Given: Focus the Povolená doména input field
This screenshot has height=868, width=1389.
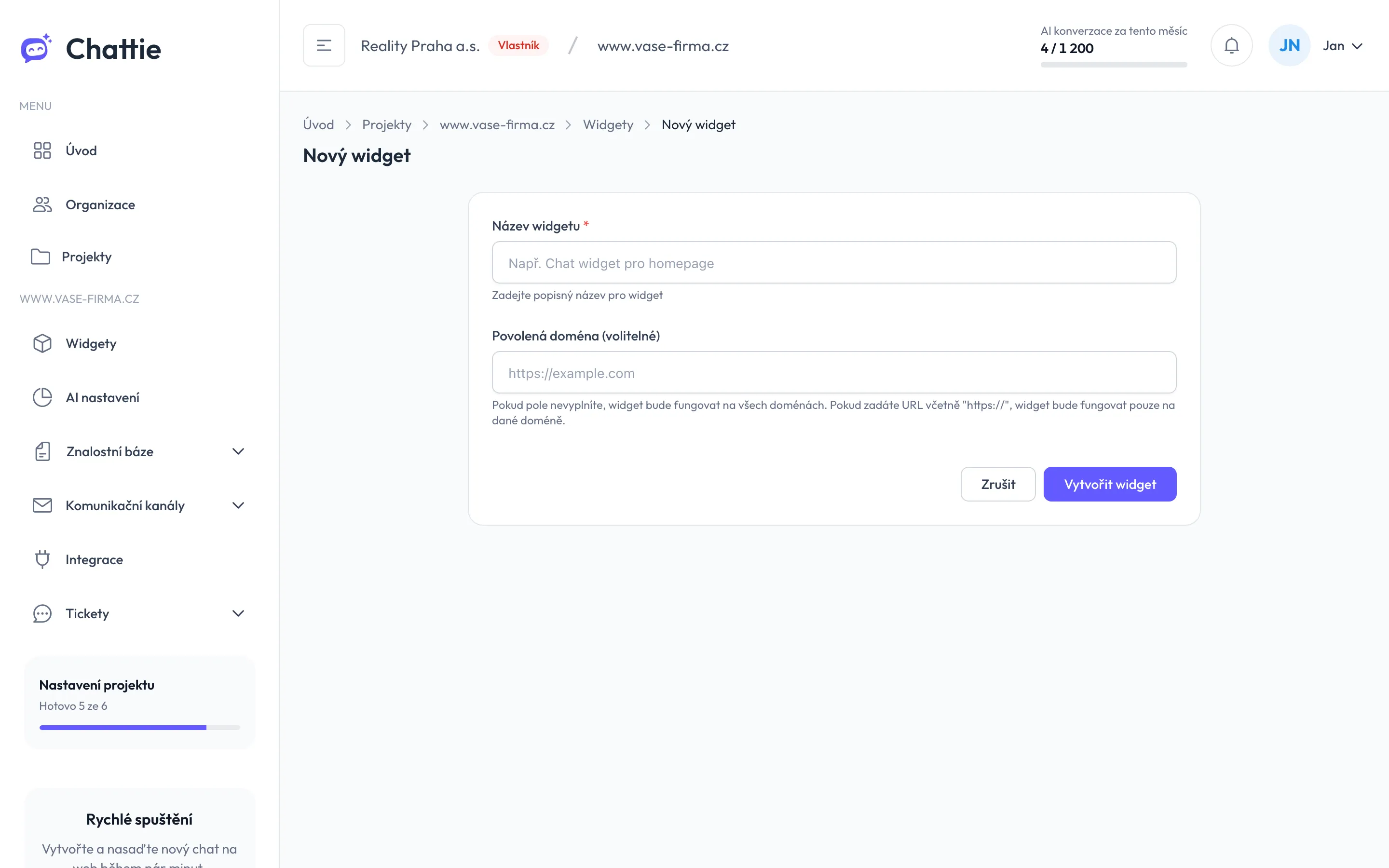Looking at the screenshot, I should click(834, 372).
